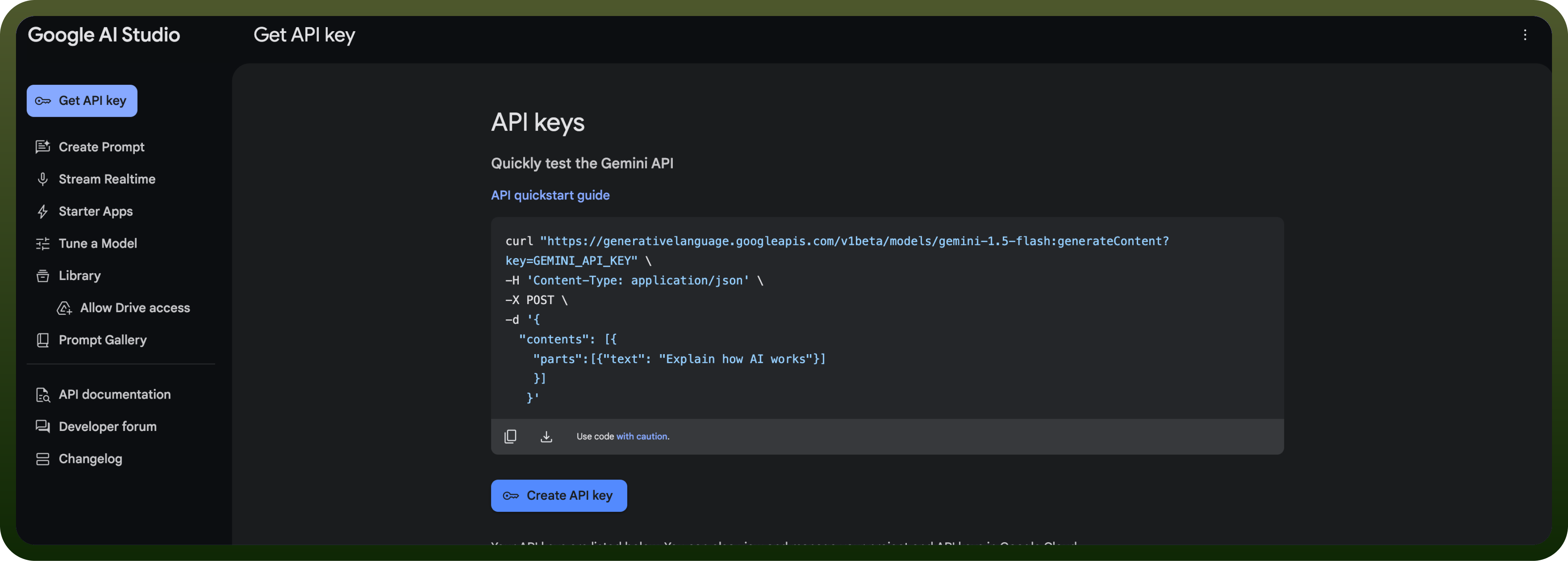Screen dimensions: 1568x561
Task: Click the Changelog icon in sidebar
Action: pyautogui.click(x=43, y=459)
